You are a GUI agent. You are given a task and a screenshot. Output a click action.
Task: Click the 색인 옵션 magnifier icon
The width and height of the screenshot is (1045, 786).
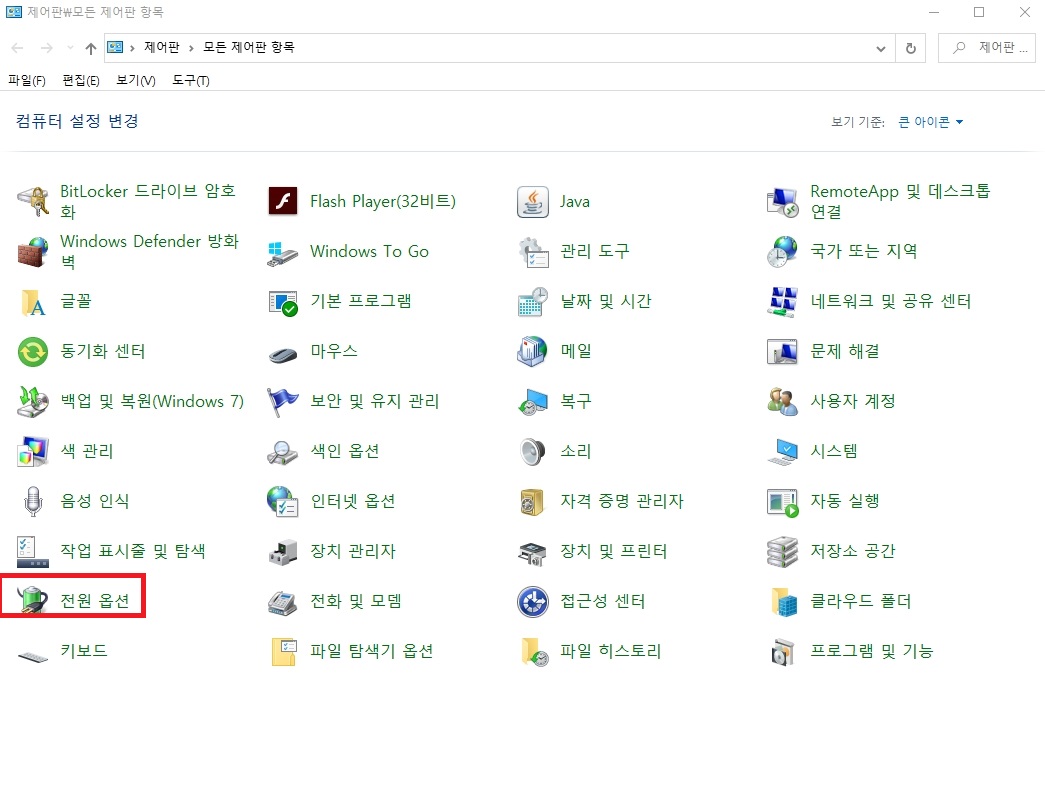coord(283,451)
